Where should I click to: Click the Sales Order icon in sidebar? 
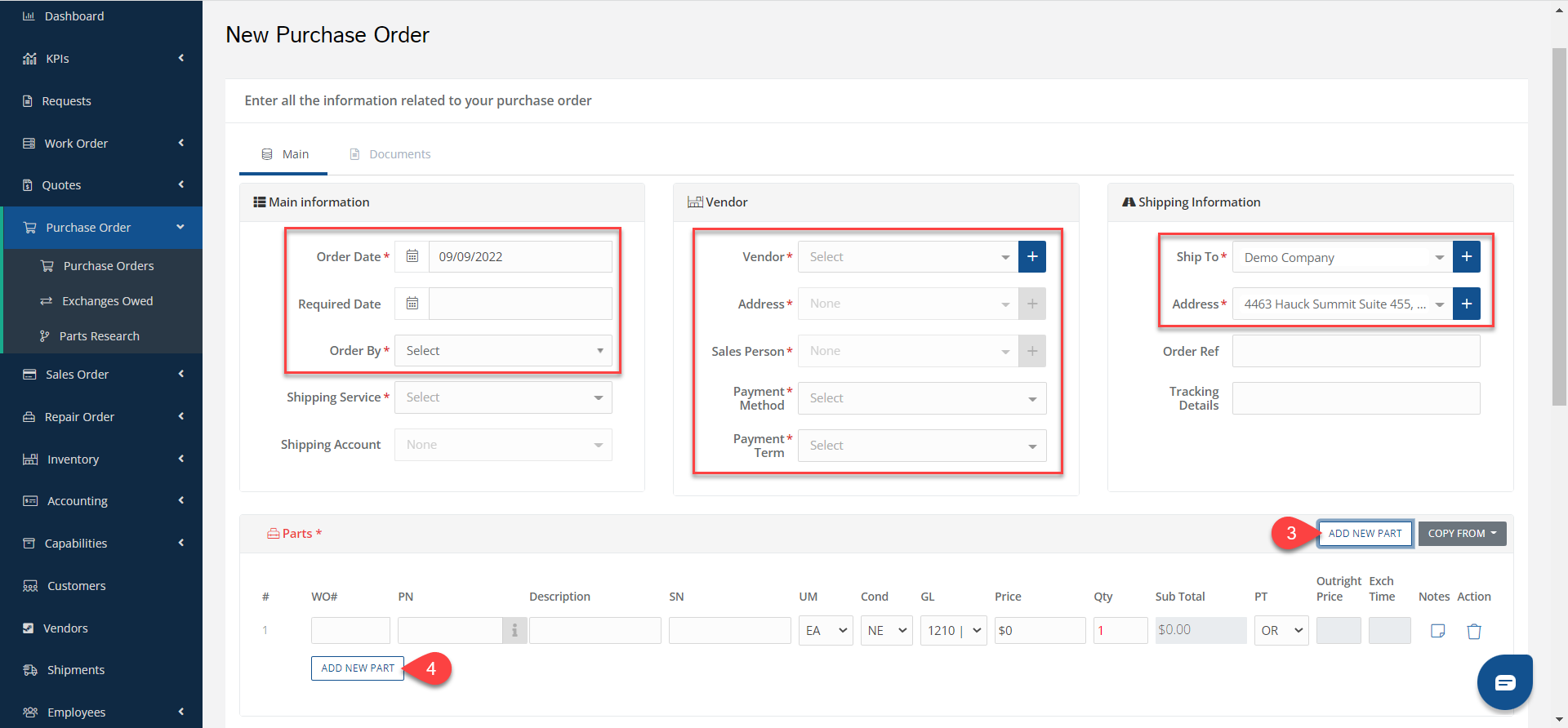[29, 375]
